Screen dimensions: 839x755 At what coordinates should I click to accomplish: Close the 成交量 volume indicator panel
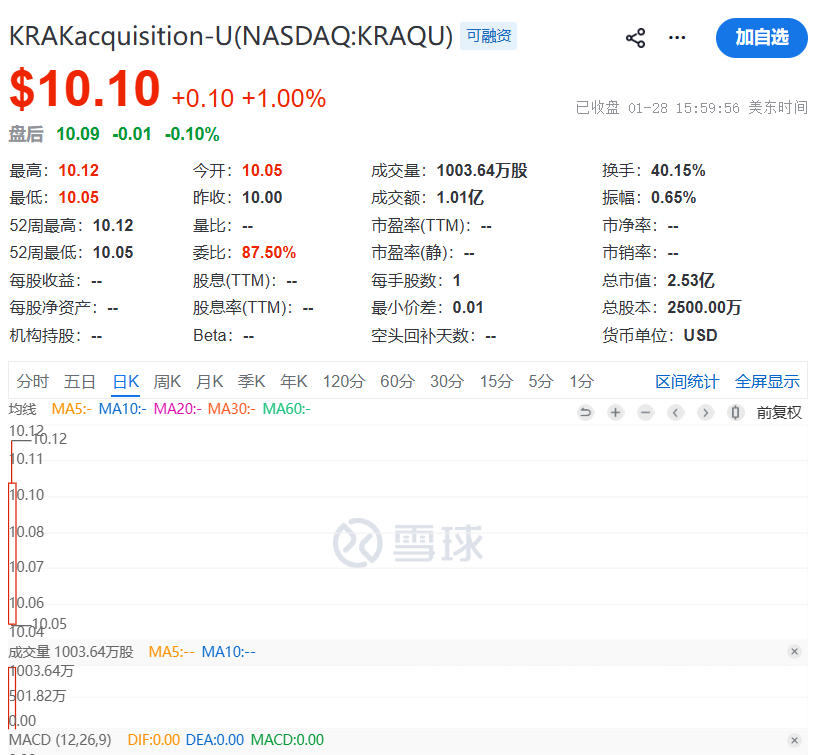tap(794, 652)
